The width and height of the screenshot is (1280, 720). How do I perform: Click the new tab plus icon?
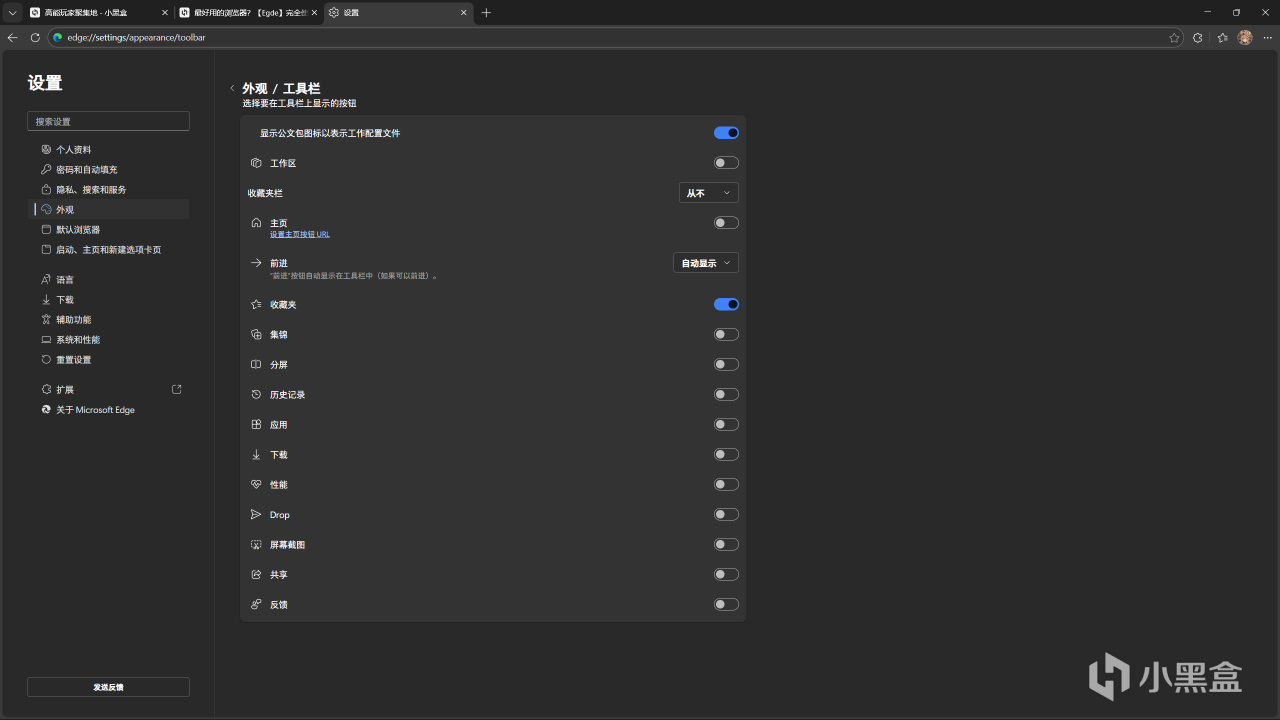[x=486, y=12]
